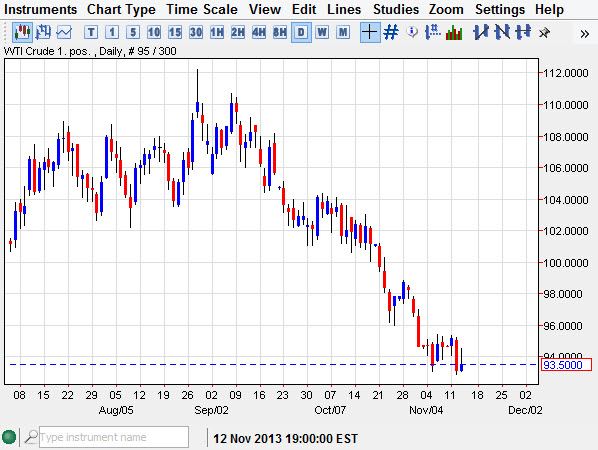This screenshot has height=450, width=598.
Task: Click the Dec/02 date axis label
Action: 525,410
